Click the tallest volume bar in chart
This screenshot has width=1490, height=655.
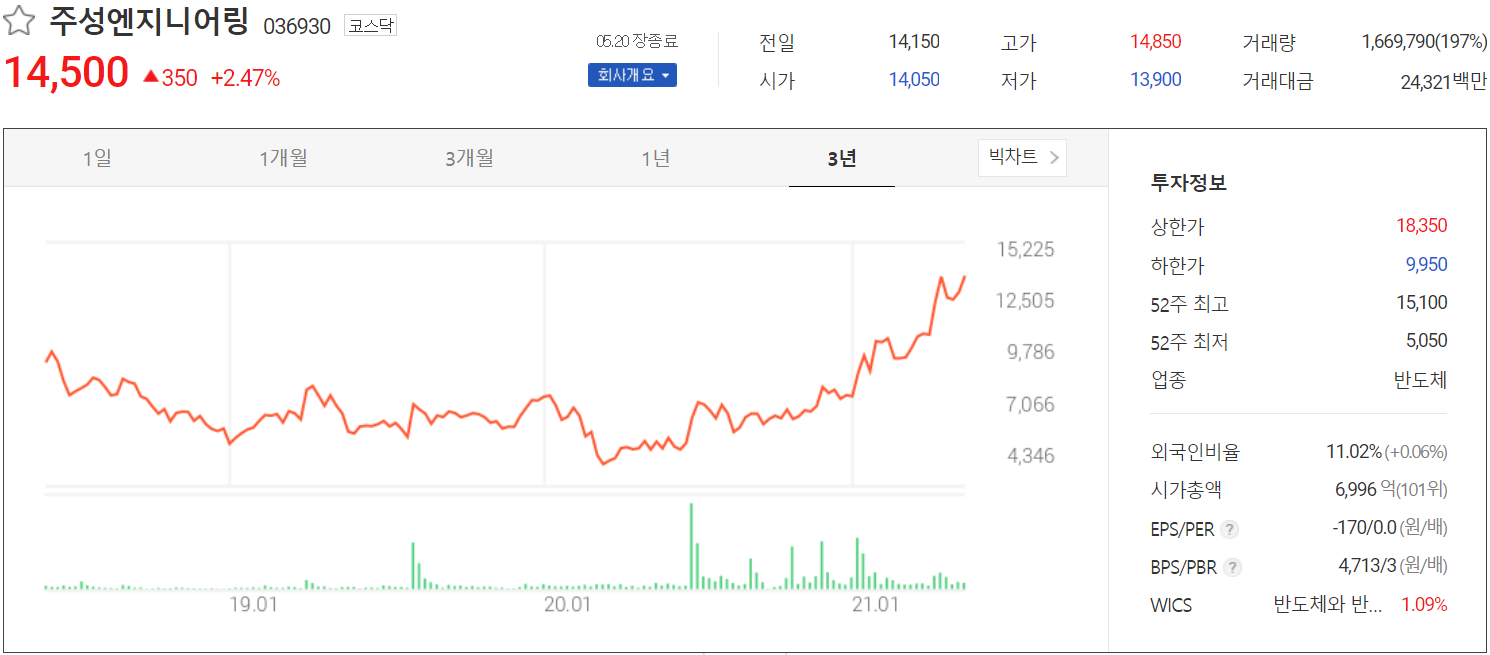(691, 546)
